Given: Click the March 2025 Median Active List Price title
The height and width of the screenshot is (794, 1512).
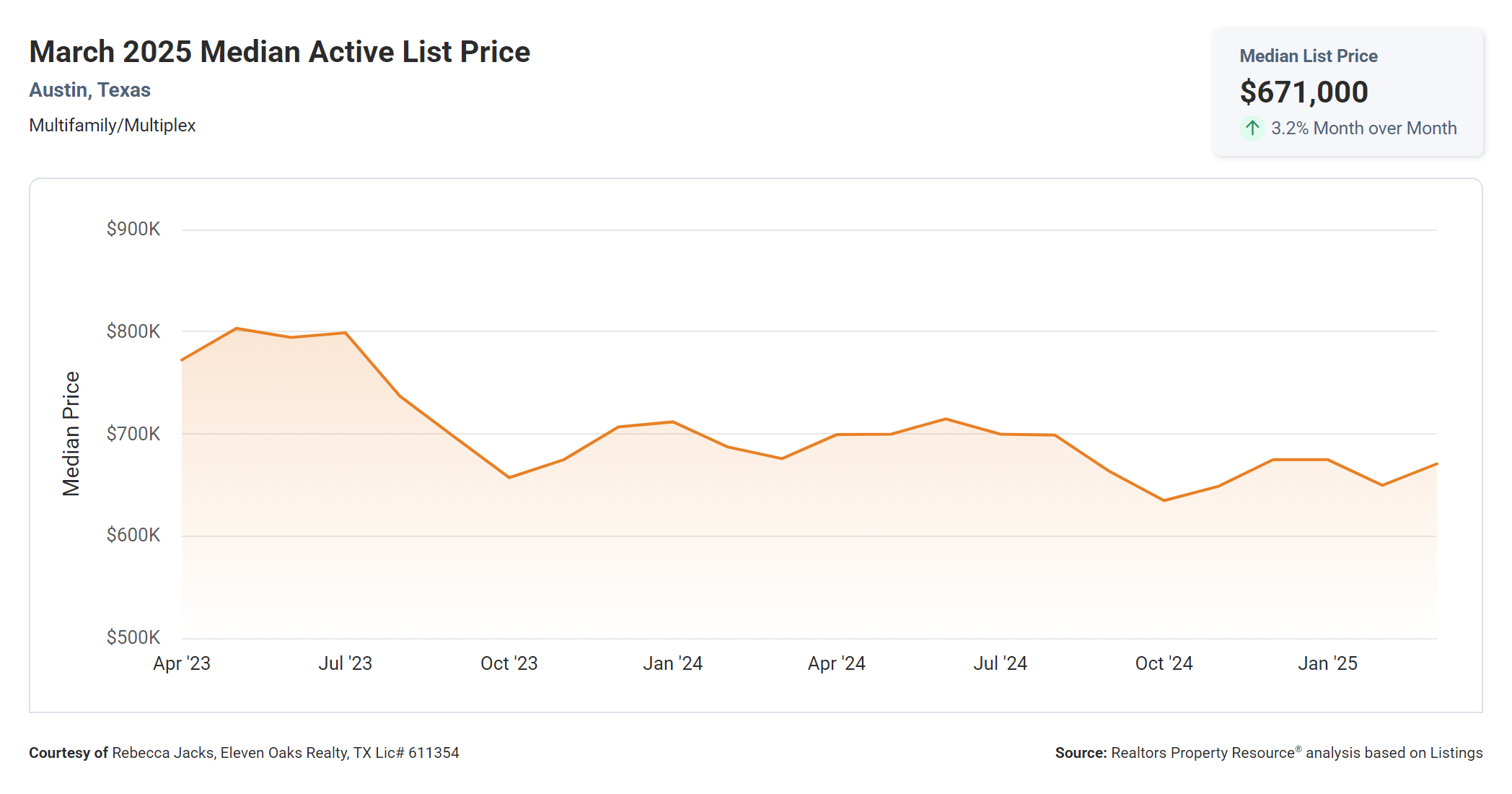Looking at the screenshot, I should [x=279, y=52].
